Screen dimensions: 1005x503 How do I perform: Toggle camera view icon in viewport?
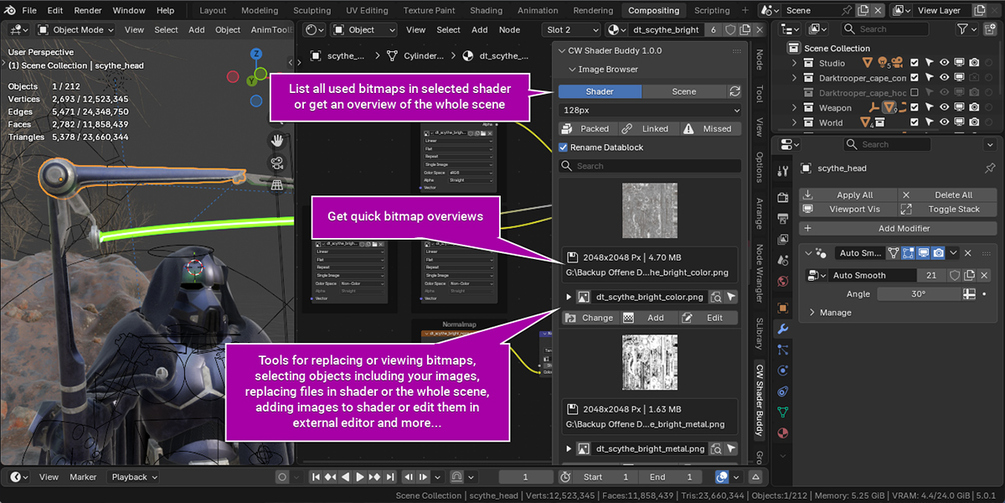click(277, 163)
